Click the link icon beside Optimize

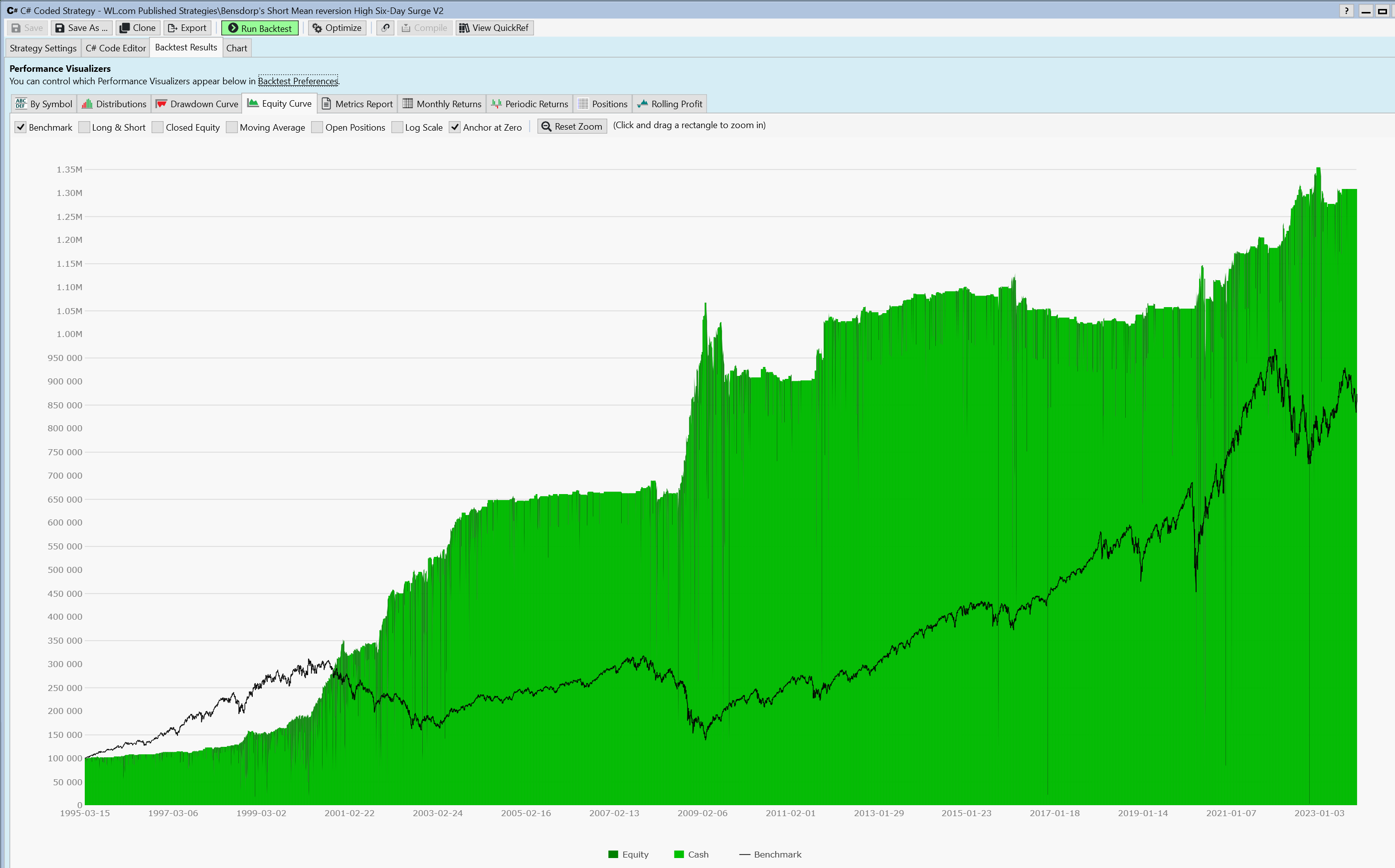click(x=386, y=28)
